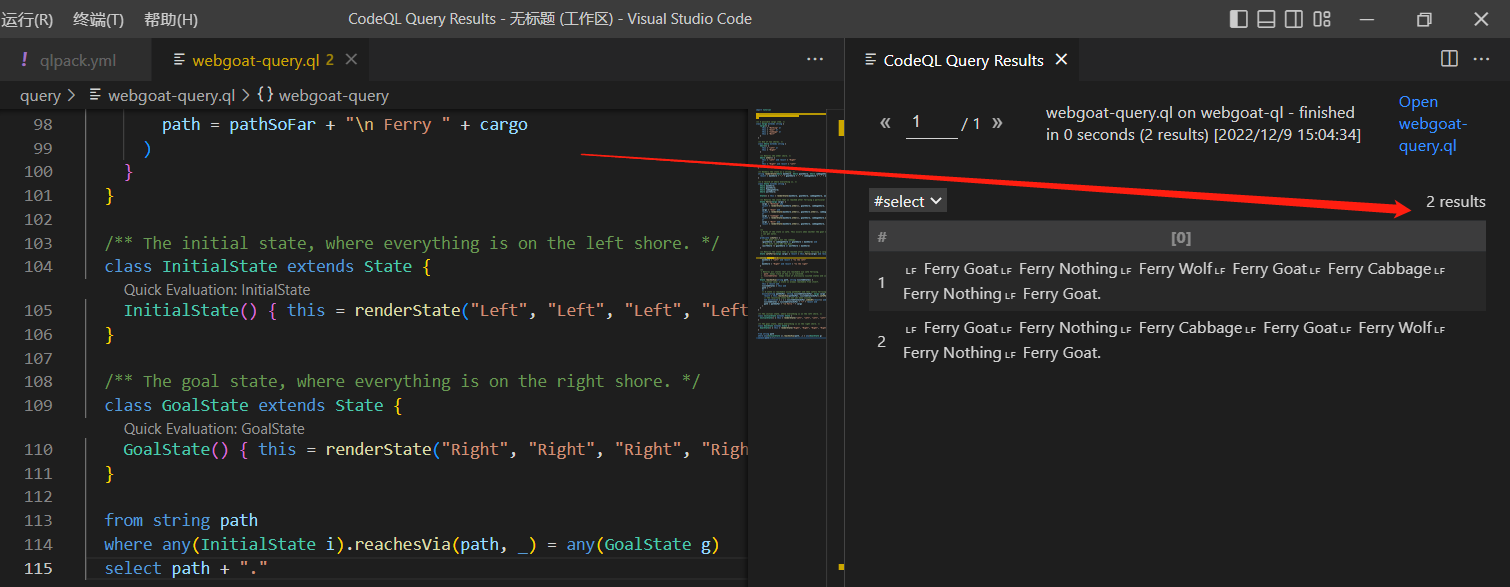
Task: Open the customize layout icon
Action: click(x=1322, y=19)
